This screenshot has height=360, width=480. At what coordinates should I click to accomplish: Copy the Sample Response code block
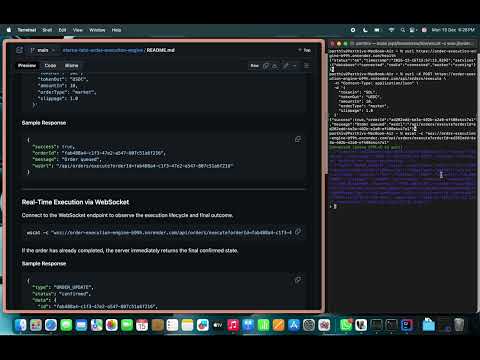pos(298,139)
